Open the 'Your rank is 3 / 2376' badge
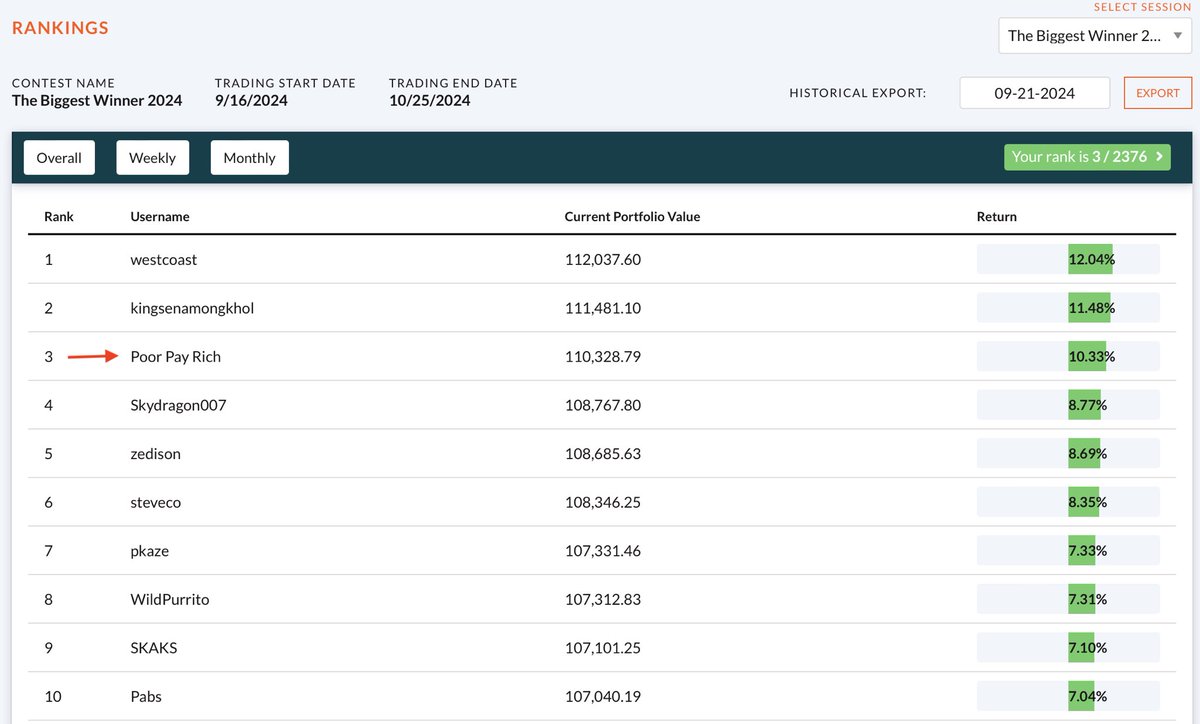This screenshot has width=1200, height=724. [1087, 157]
